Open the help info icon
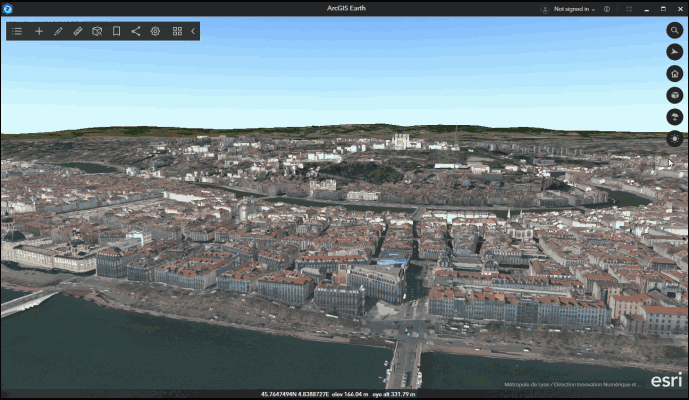Viewport: 689px width, 400px height. point(607,9)
